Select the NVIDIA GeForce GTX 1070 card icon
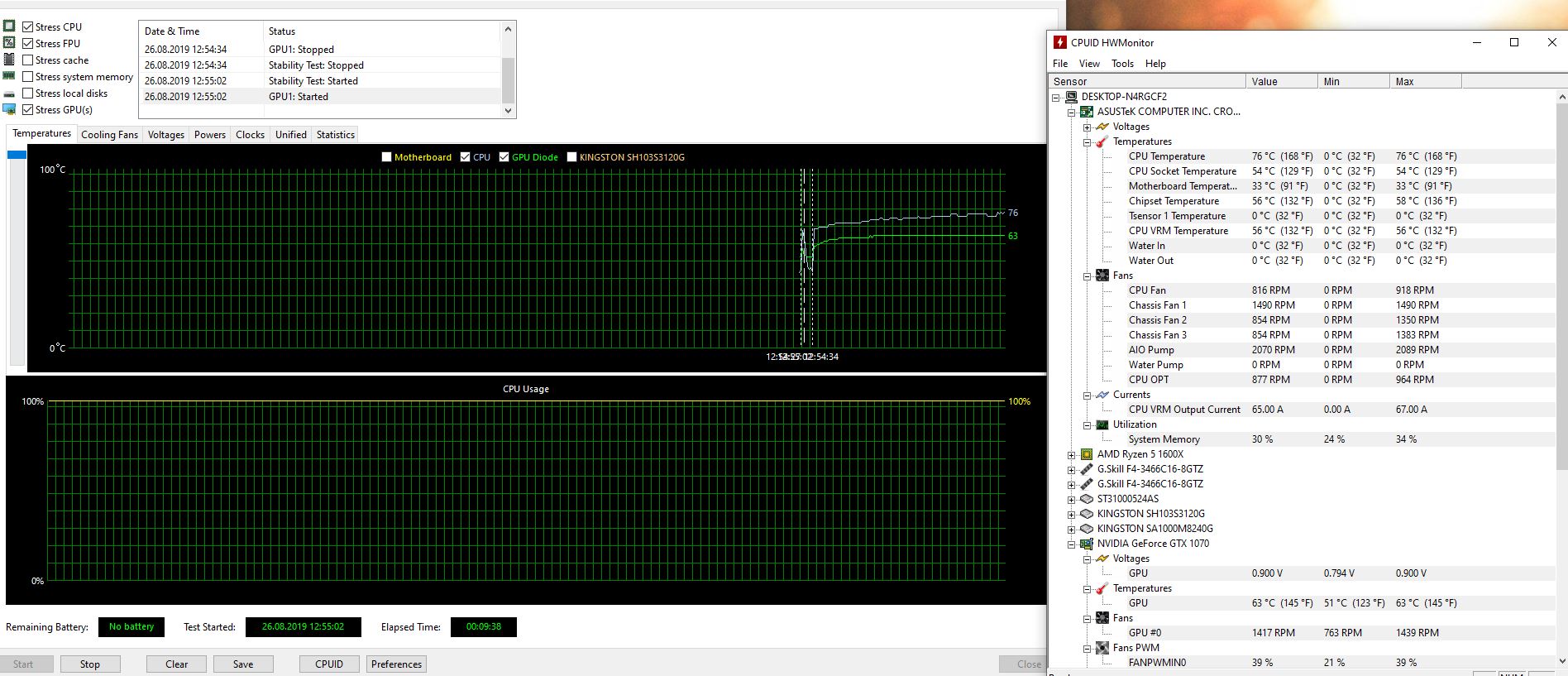Image resolution: width=1568 pixels, height=676 pixels. click(1087, 544)
